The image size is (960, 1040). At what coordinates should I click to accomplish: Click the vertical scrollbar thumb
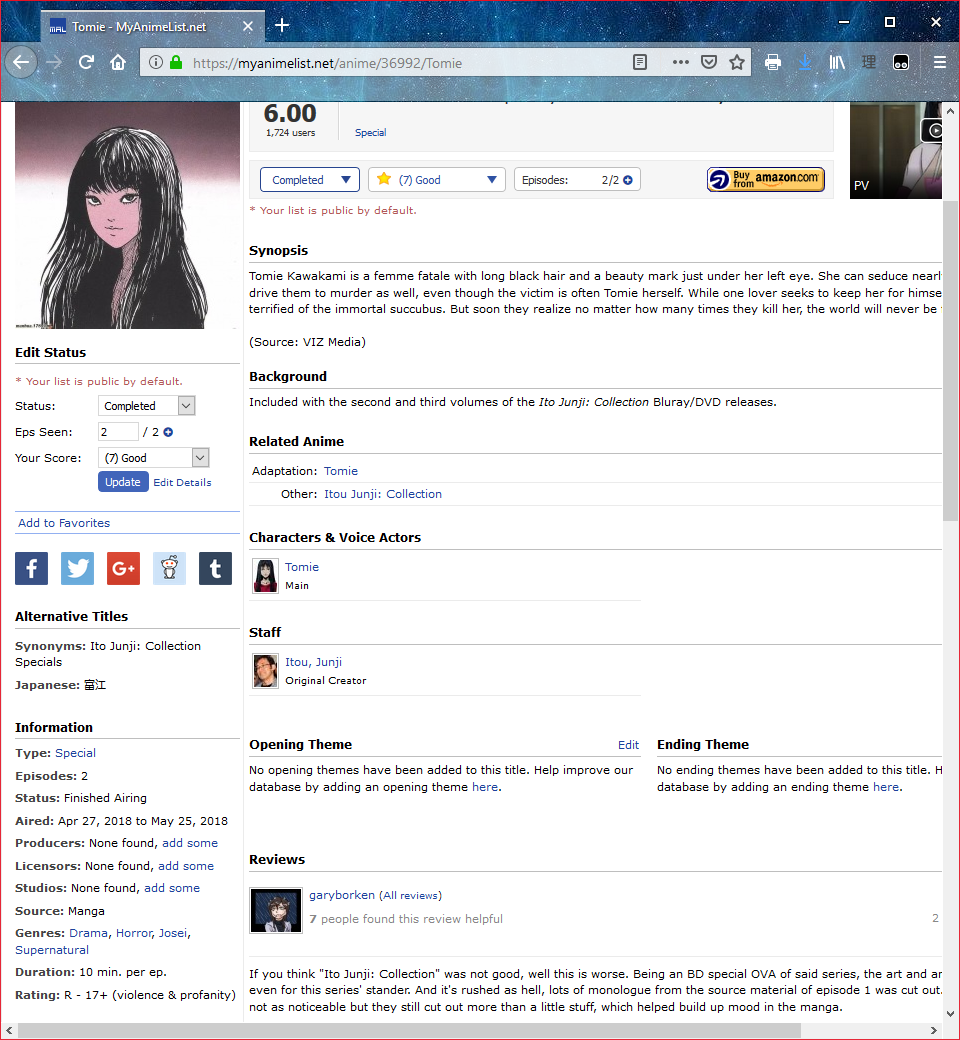pyautogui.click(x=950, y=361)
